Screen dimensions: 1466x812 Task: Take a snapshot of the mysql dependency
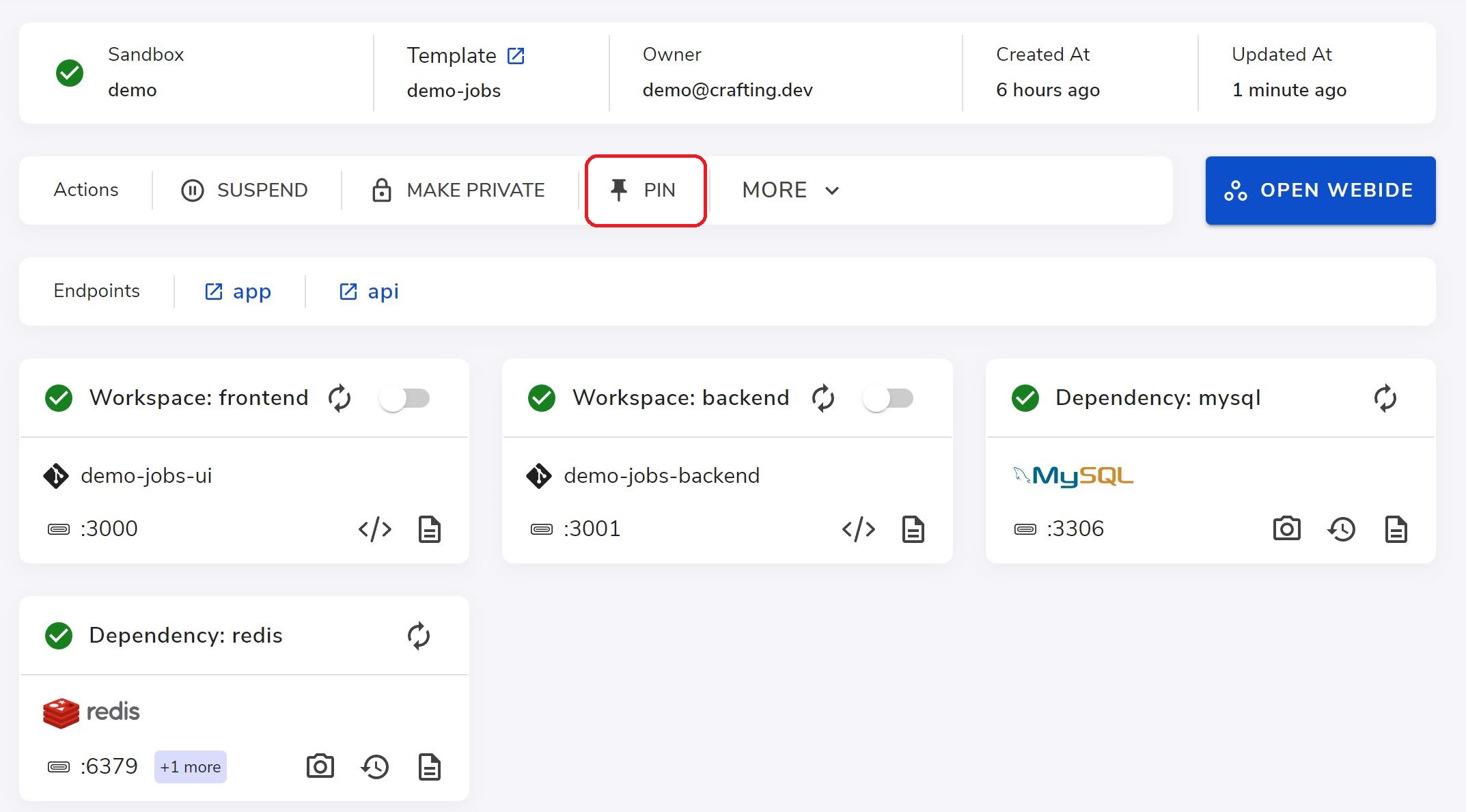click(x=1286, y=529)
